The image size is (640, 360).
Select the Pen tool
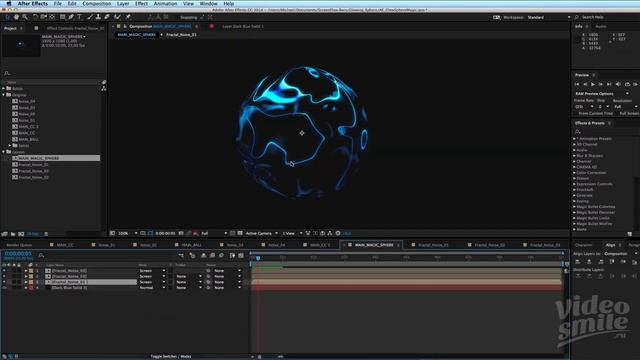point(71,17)
